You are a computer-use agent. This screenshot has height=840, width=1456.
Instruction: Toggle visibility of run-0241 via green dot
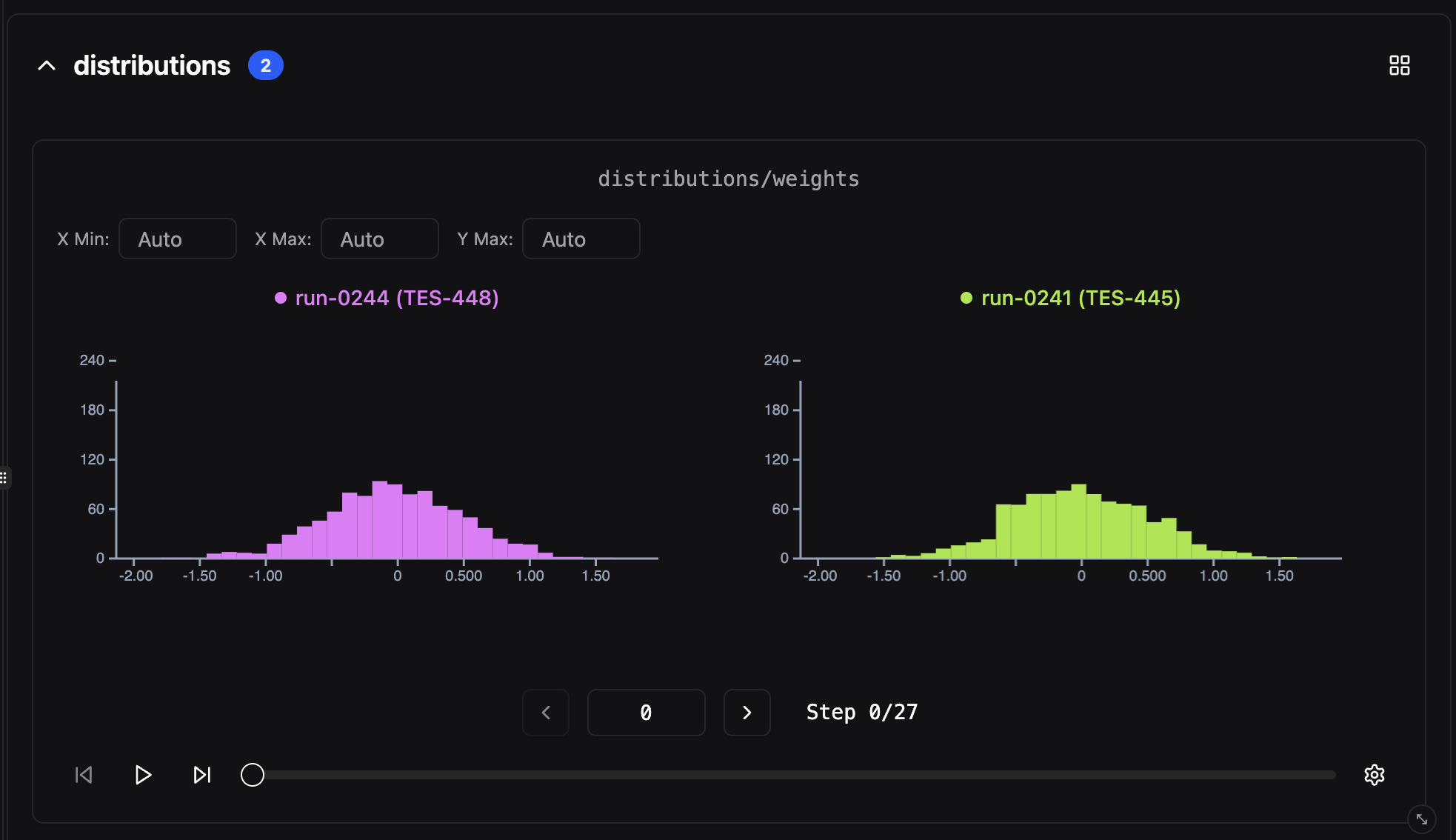[x=966, y=298]
